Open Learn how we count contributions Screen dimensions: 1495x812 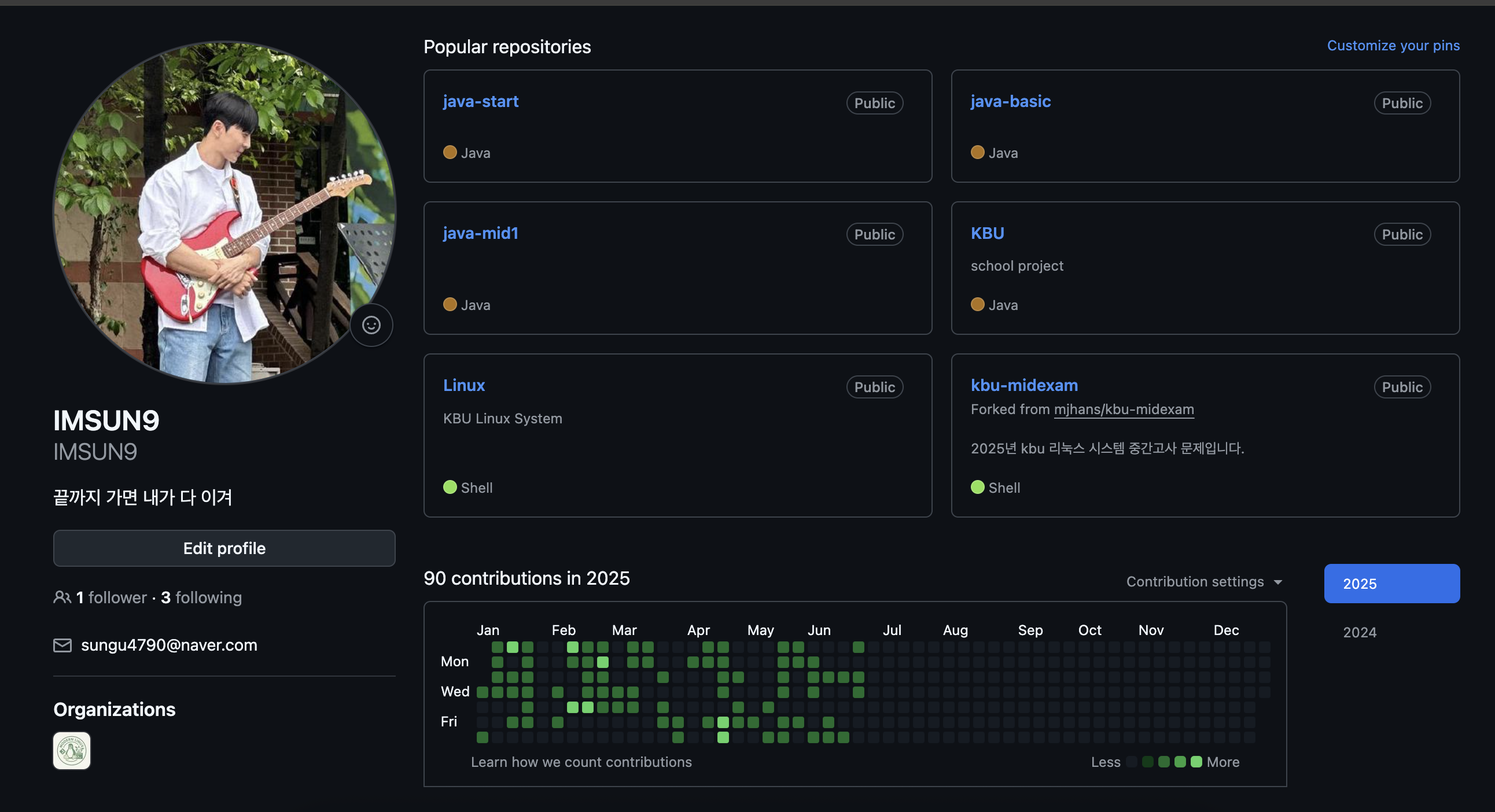(581, 762)
